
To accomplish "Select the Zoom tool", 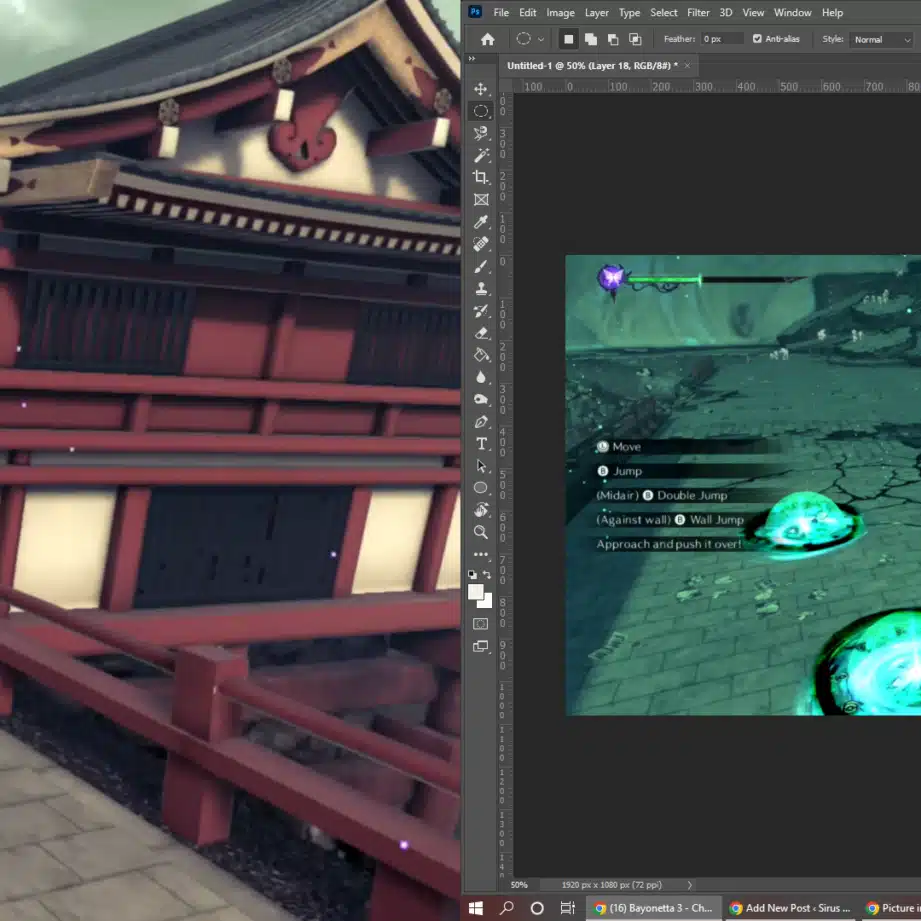I will point(480,532).
